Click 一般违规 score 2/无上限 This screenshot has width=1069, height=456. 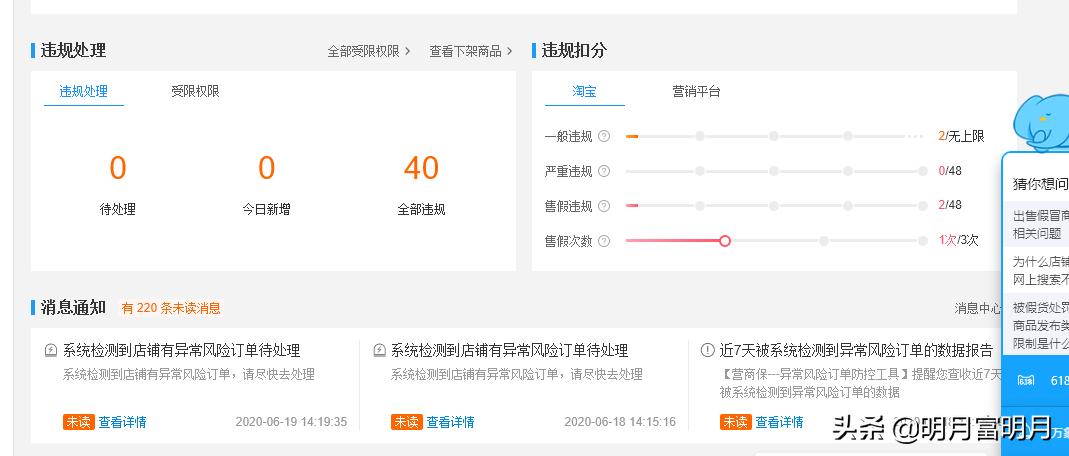(x=961, y=136)
